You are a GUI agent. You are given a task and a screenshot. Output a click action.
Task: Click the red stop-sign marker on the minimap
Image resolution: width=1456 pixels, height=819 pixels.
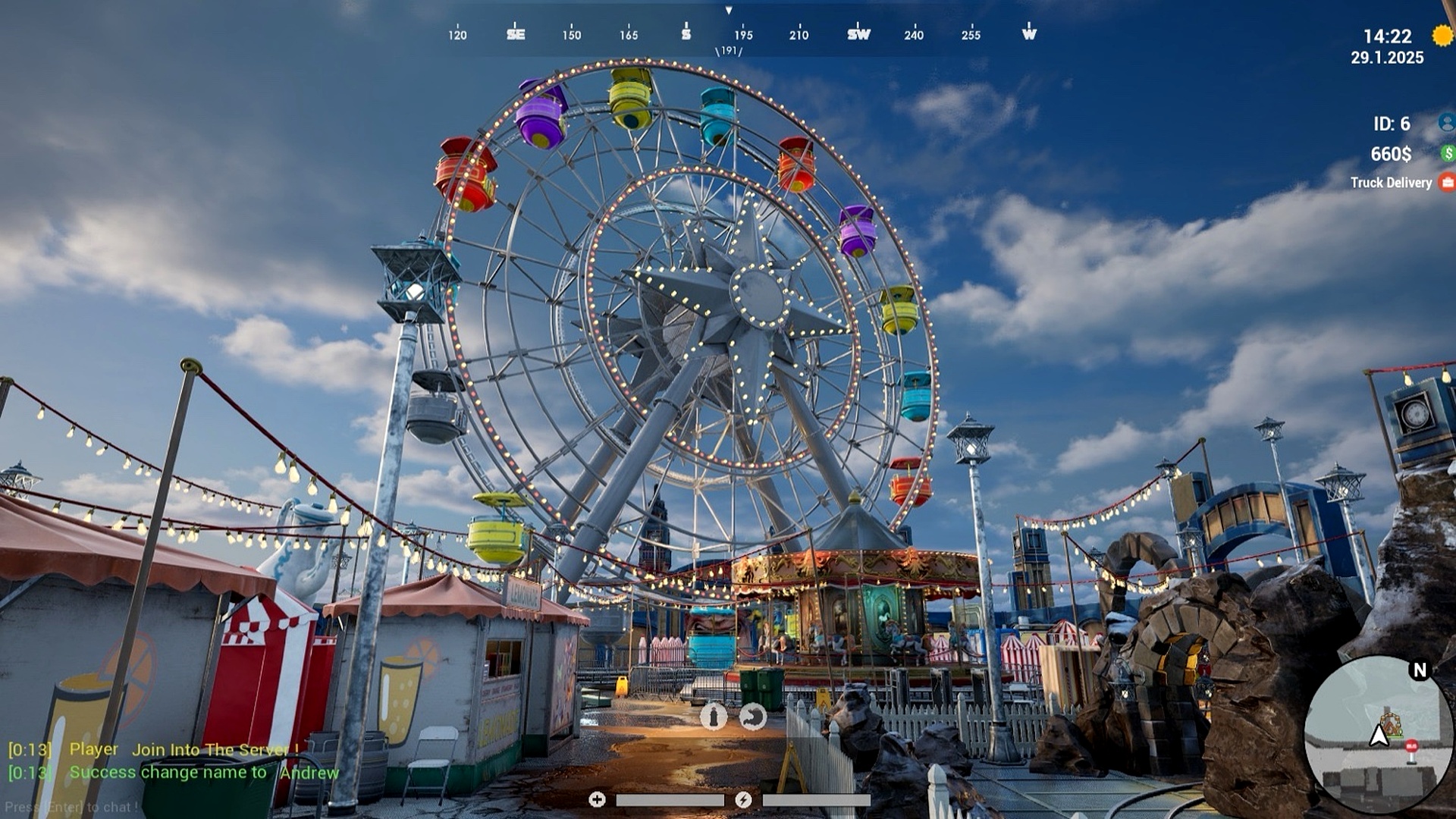point(1411,744)
